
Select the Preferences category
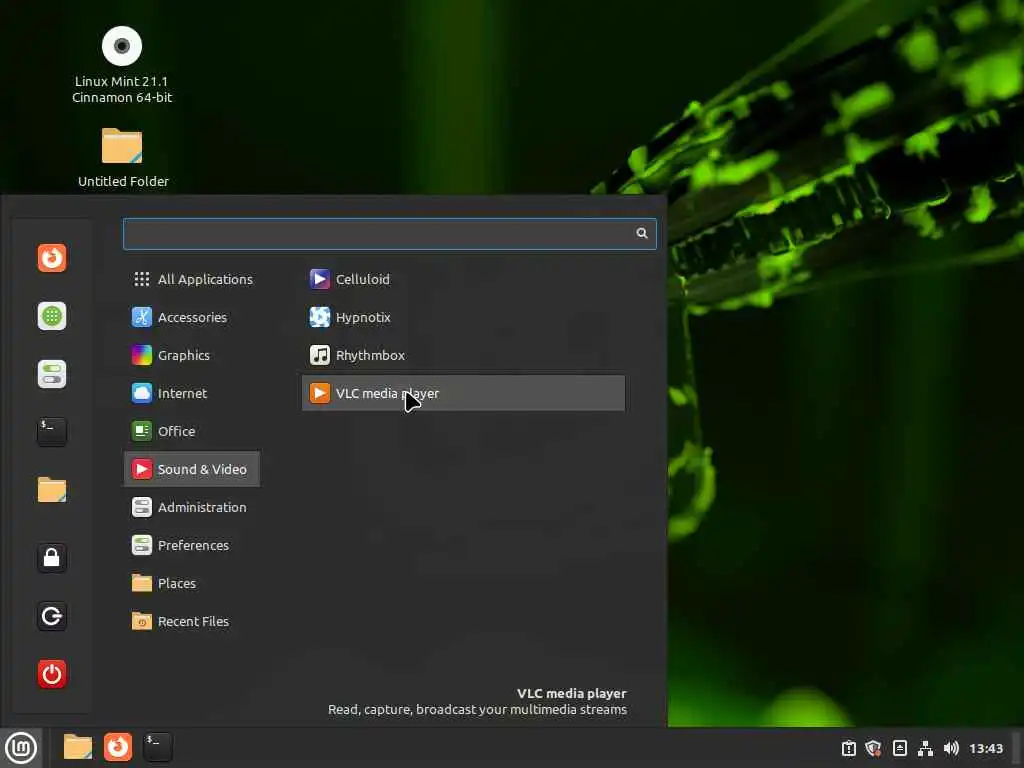click(192, 545)
